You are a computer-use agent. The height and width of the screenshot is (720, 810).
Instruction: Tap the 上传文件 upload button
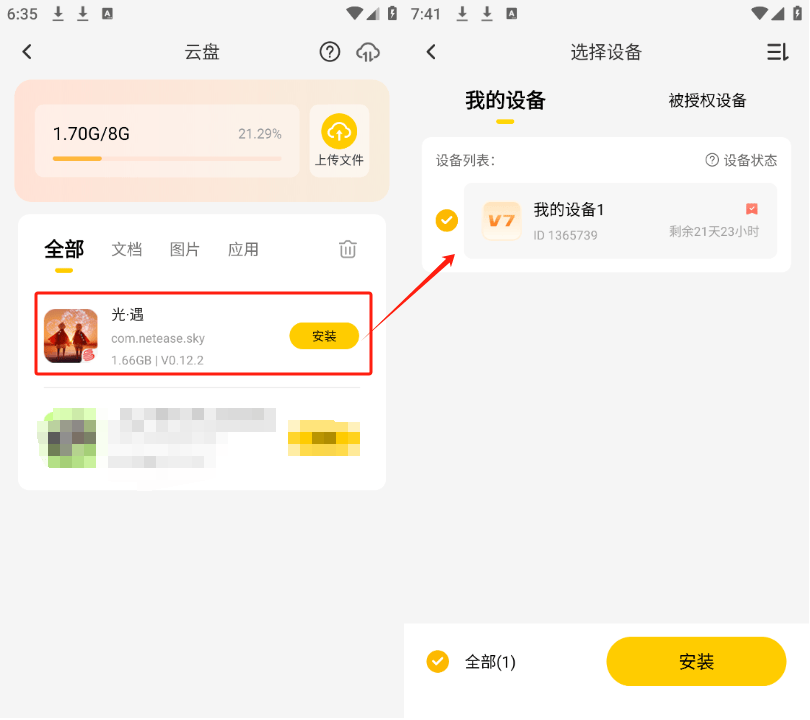(x=339, y=141)
